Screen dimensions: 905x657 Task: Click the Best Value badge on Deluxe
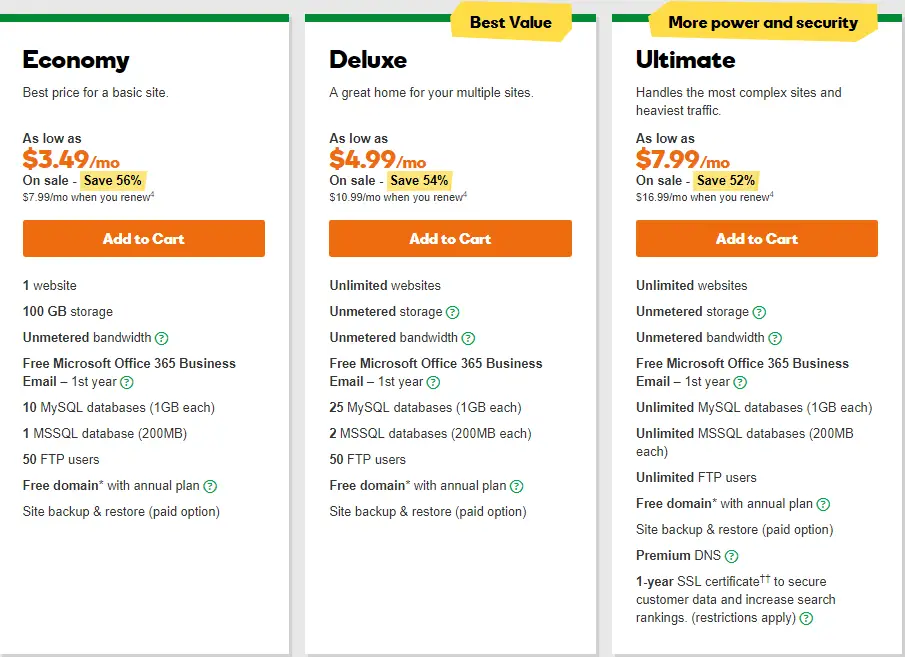(511, 23)
